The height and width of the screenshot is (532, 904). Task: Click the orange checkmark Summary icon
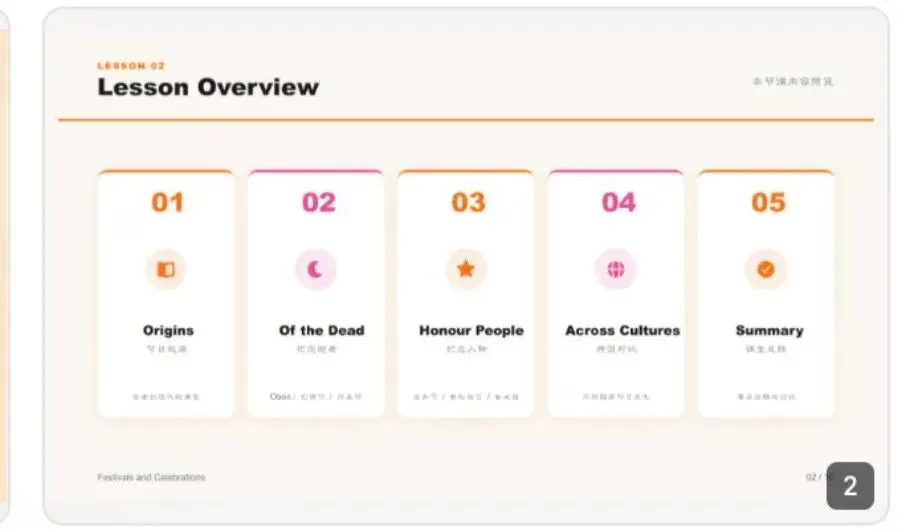(x=766, y=269)
